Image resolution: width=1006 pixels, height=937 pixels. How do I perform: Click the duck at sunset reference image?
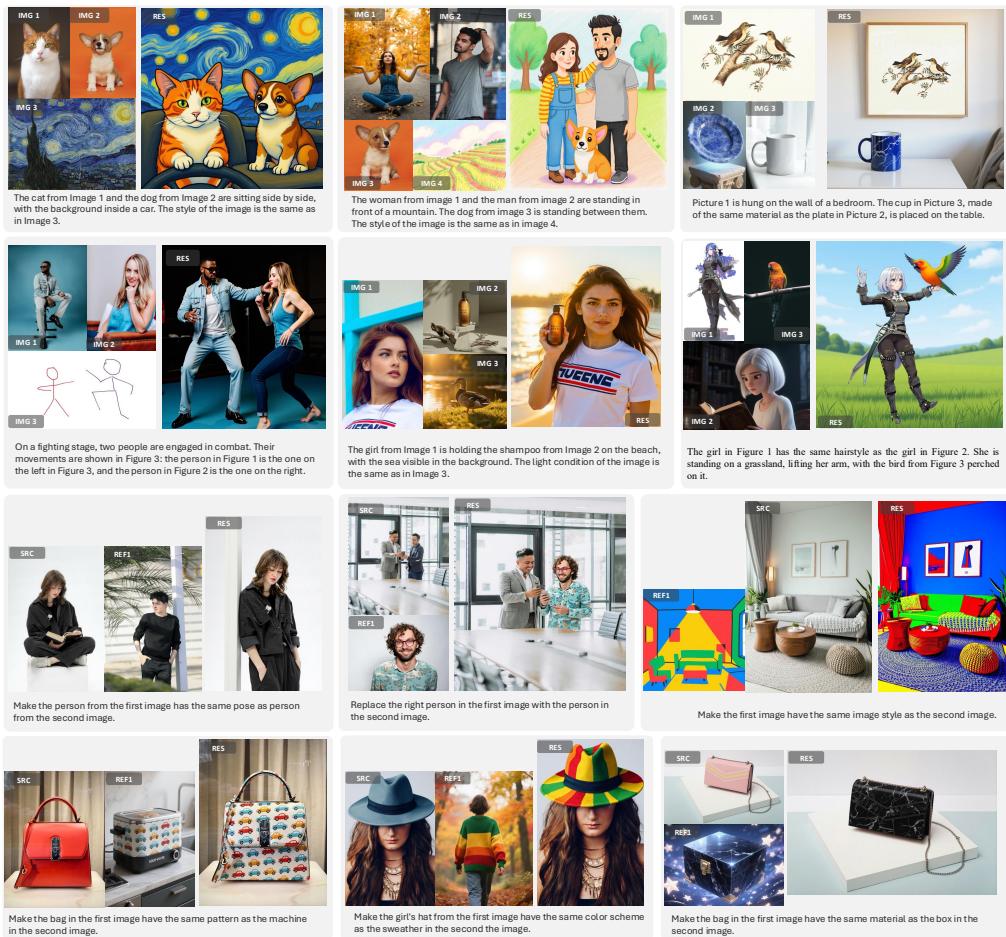[x=464, y=392]
